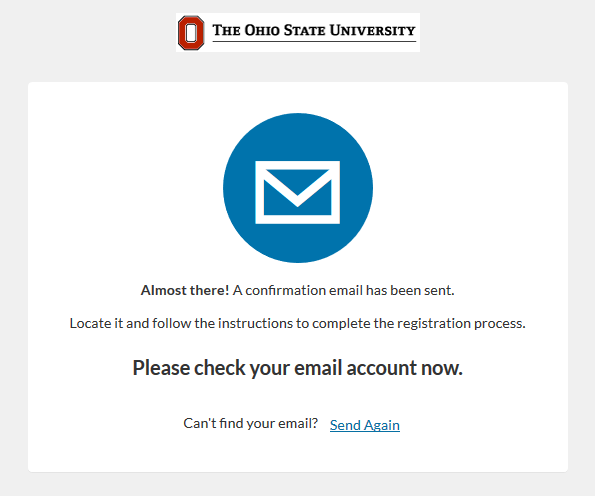
Task: Click the word "confirmation" in the message
Action: click(286, 290)
